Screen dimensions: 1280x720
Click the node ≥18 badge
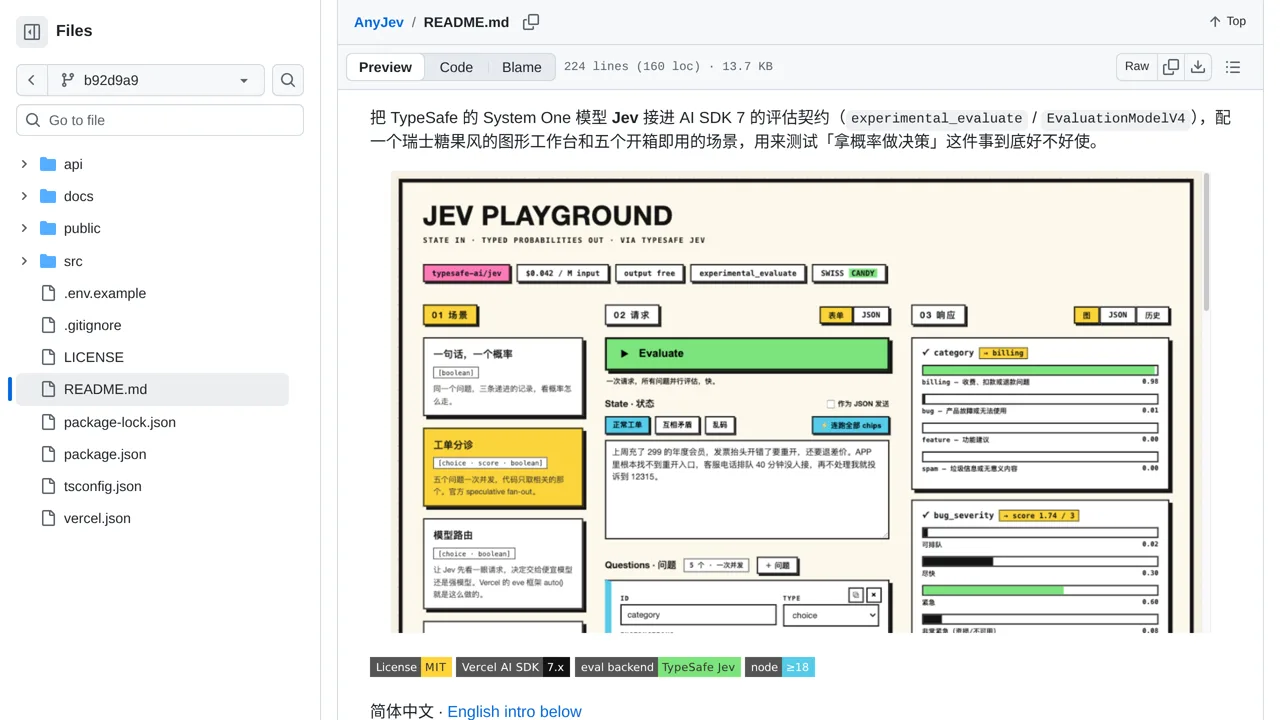tap(780, 667)
